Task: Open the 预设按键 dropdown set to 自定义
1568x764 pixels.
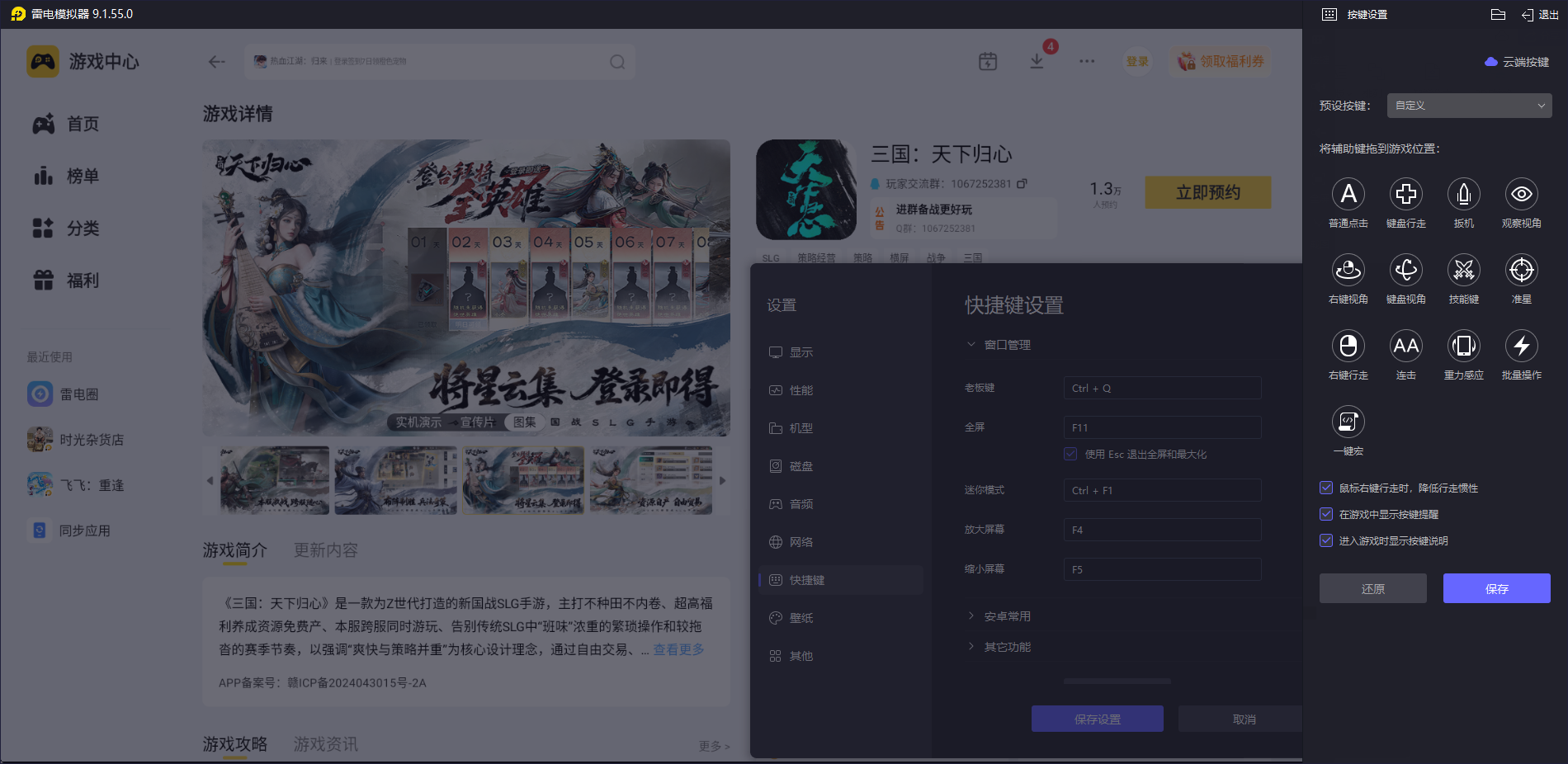Action: pos(1469,106)
